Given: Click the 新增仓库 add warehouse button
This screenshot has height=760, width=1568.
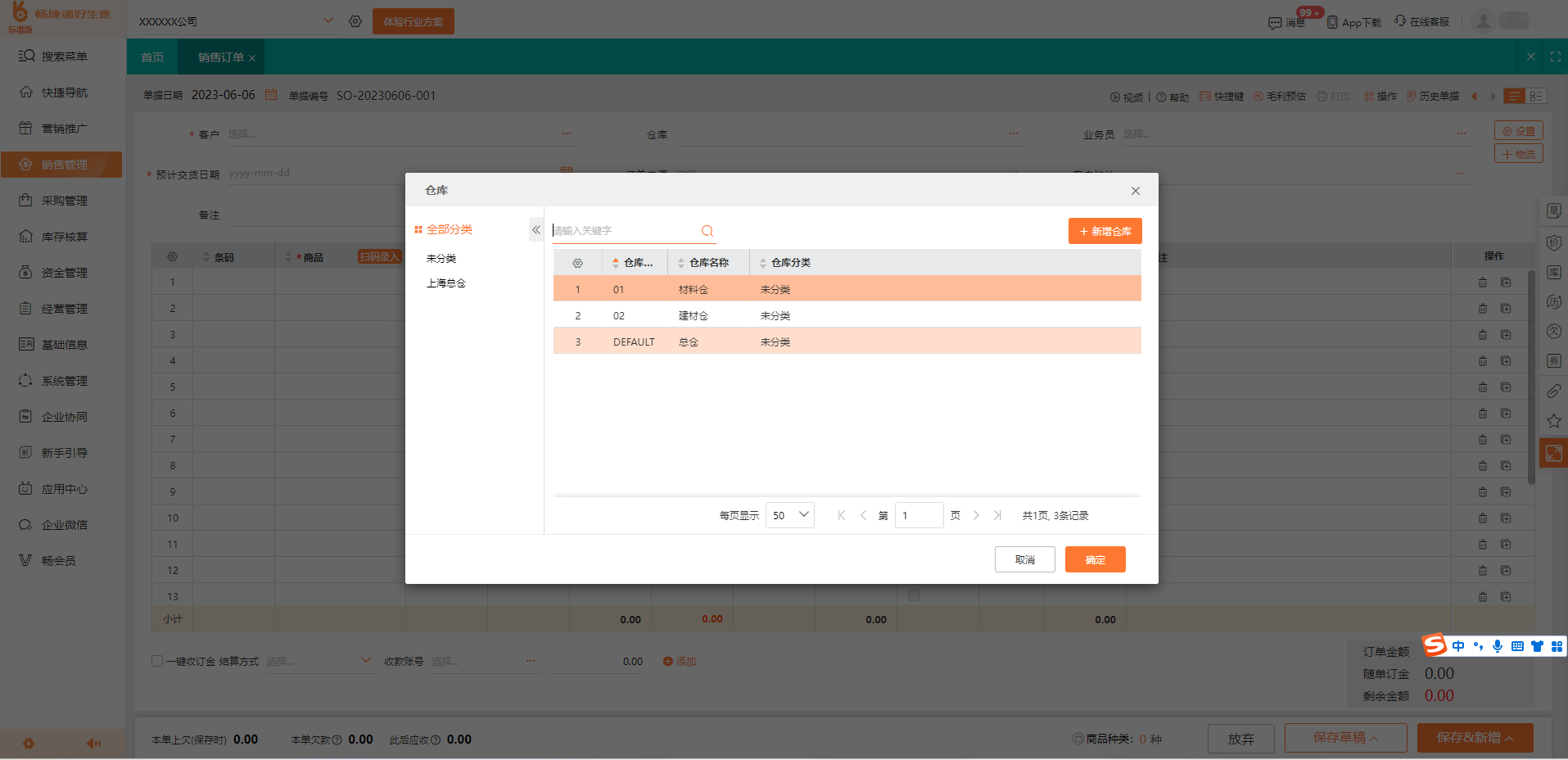Looking at the screenshot, I should (x=1105, y=230).
